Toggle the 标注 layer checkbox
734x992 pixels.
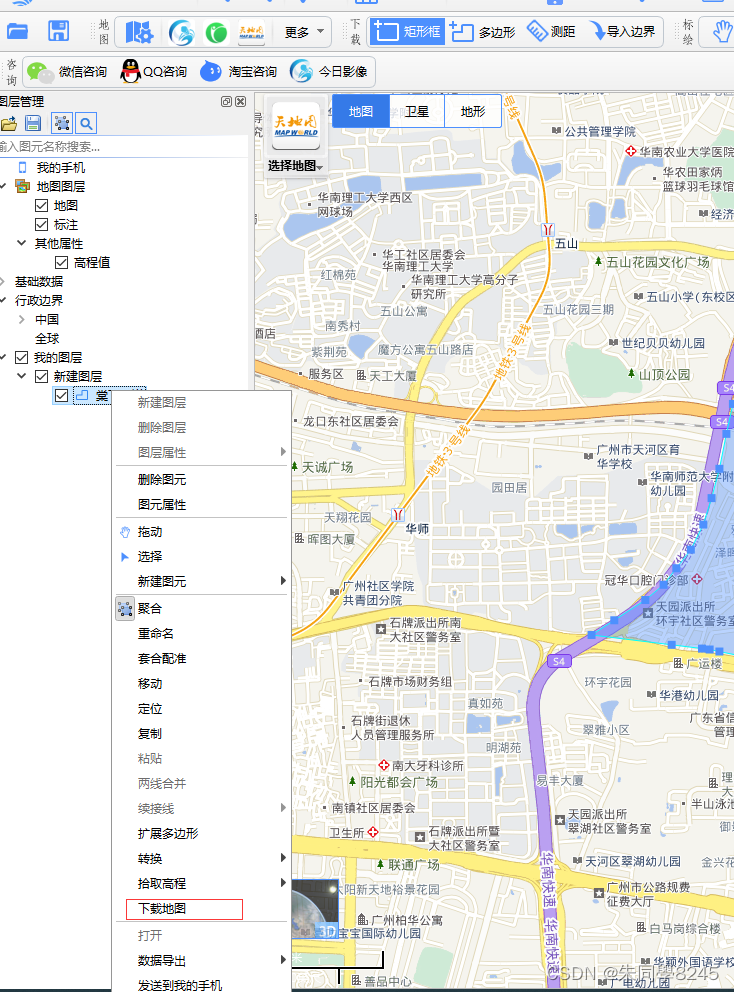tap(42, 225)
